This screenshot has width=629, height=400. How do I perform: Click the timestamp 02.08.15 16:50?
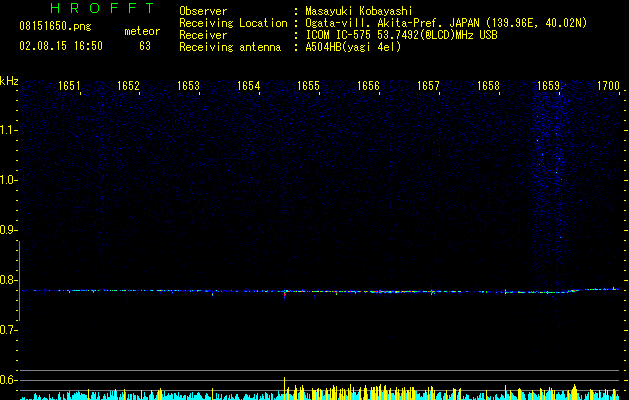coord(61,46)
